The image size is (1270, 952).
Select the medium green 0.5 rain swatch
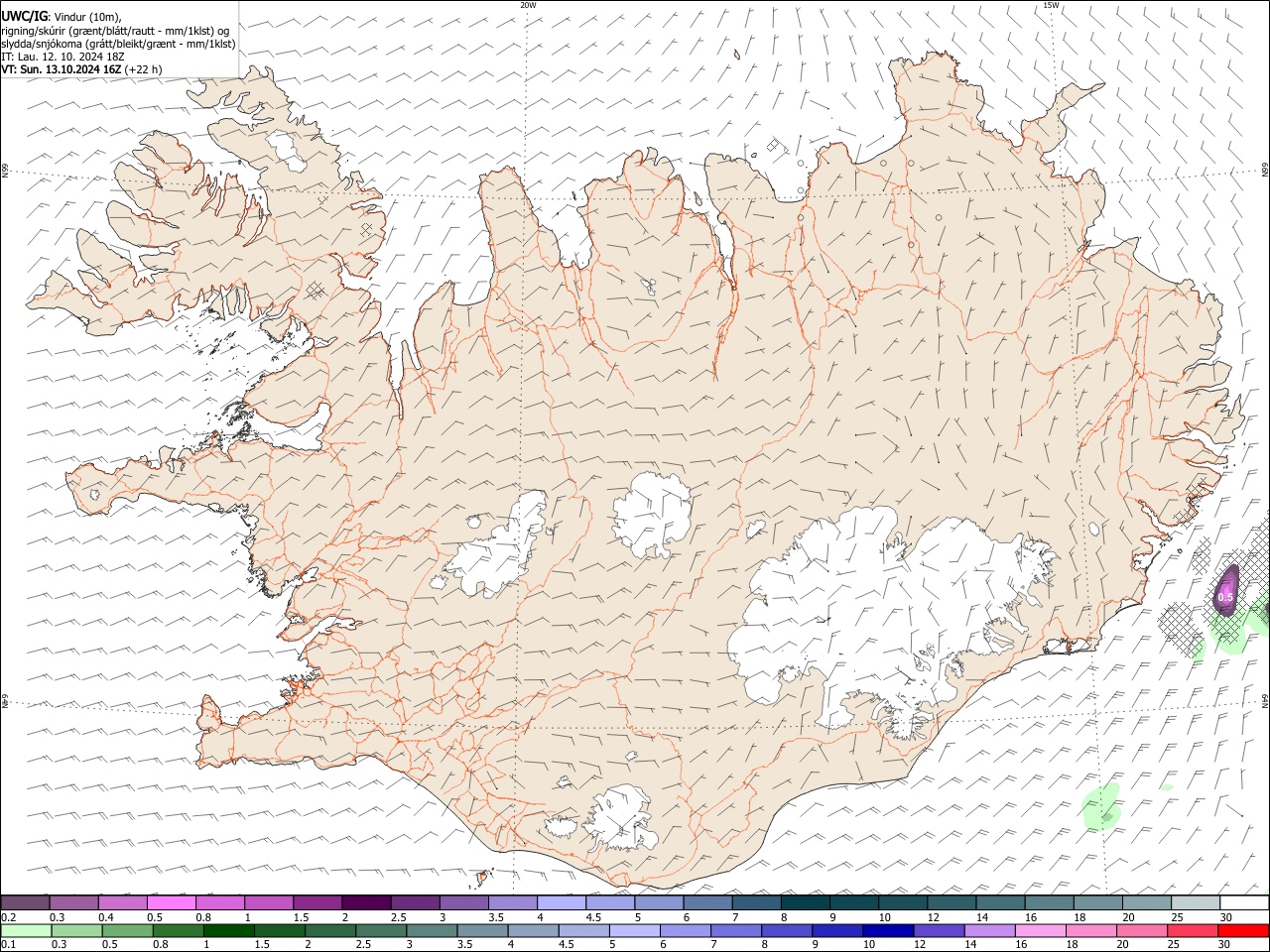pos(127,930)
